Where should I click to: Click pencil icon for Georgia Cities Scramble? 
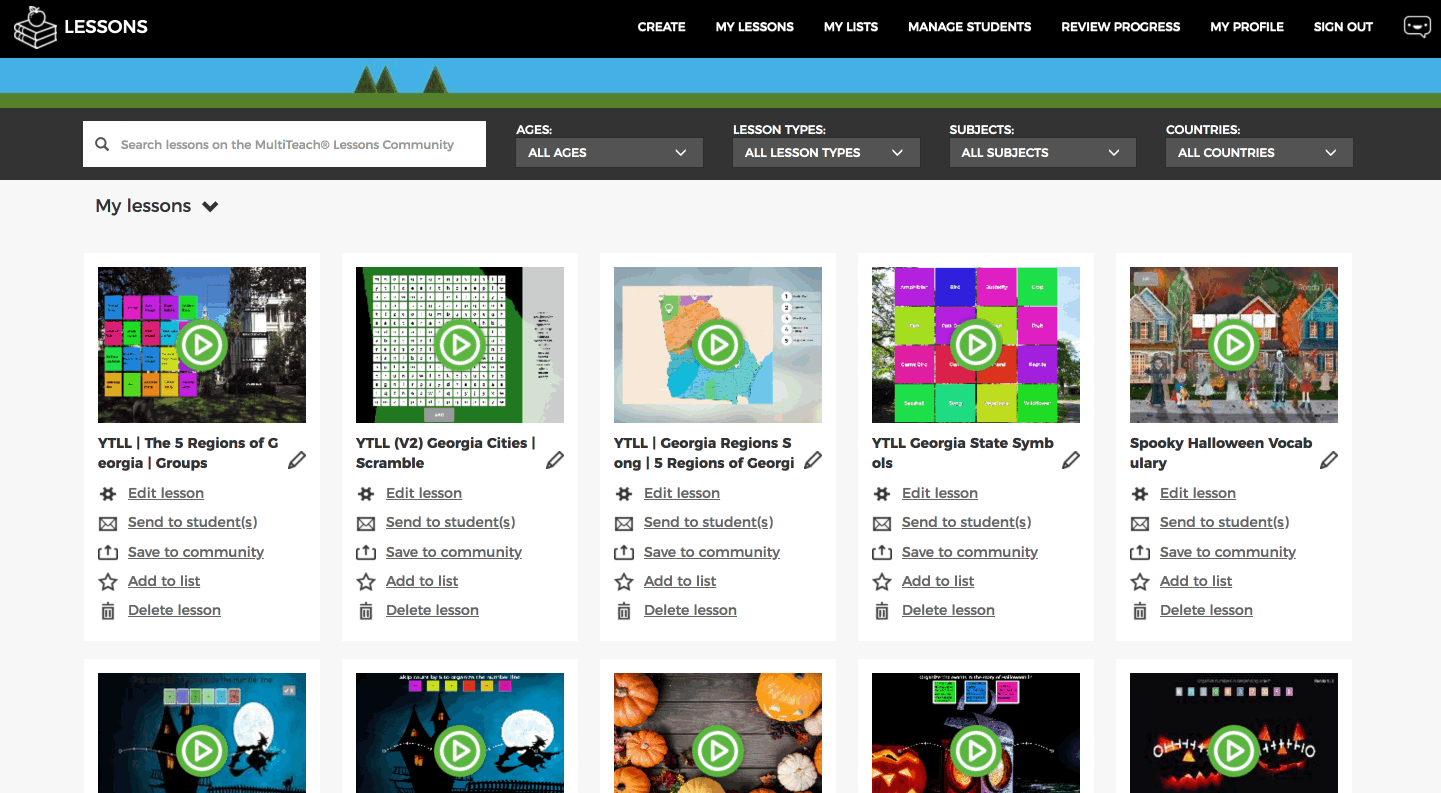(x=555, y=460)
